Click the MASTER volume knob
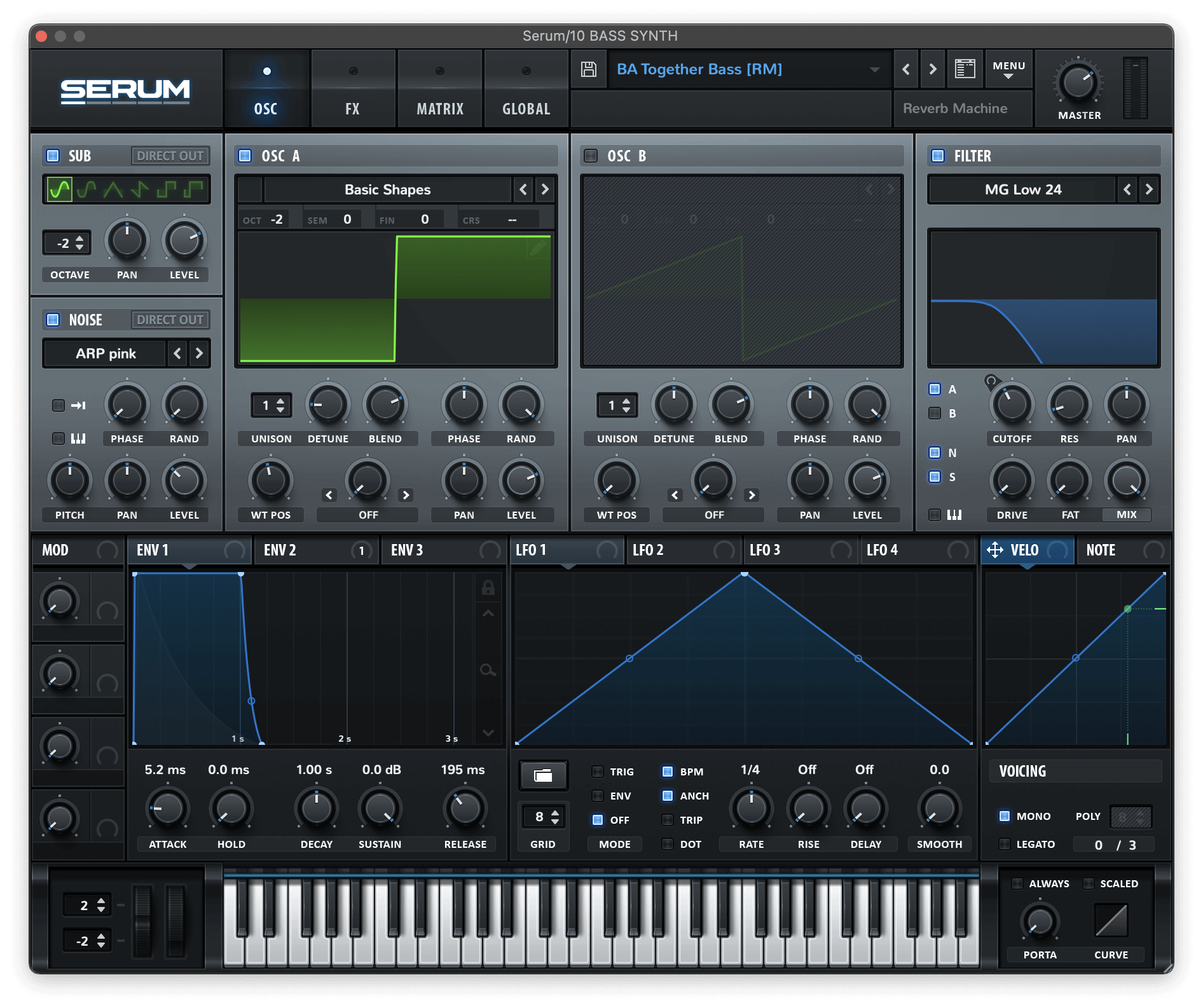The width and height of the screenshot is (1203, 1008). [1078, 83]
